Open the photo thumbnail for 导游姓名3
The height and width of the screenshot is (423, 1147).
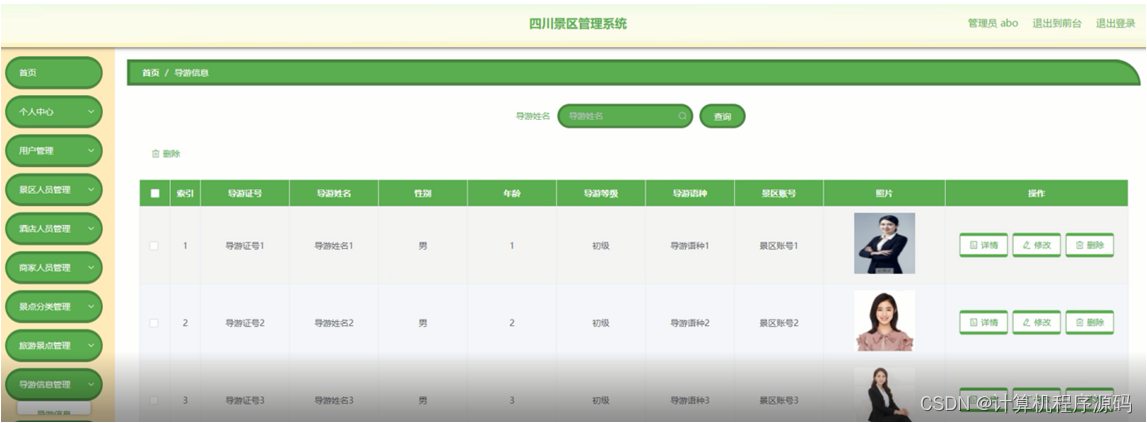click(x=884, y=394)
